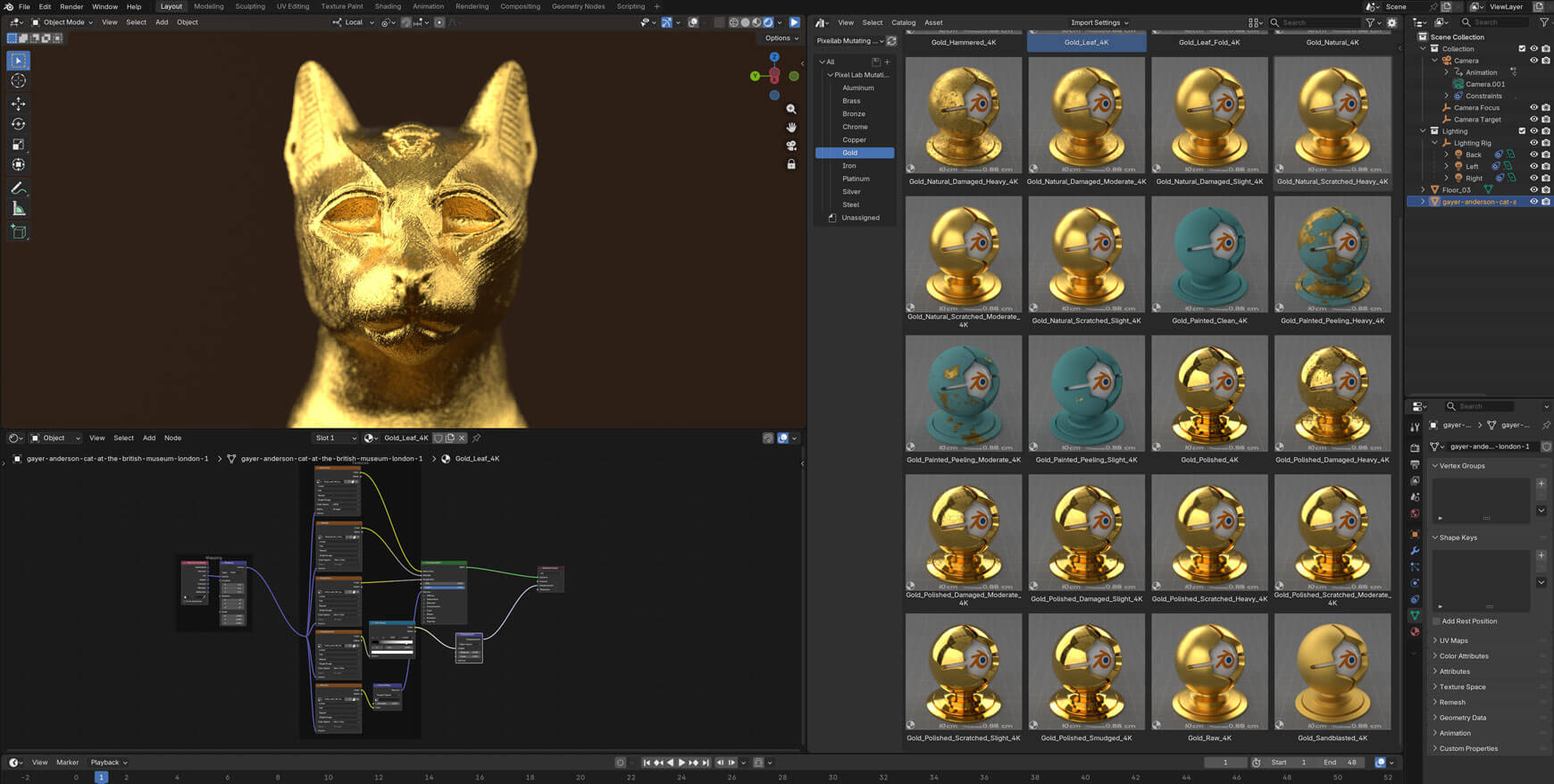Image resolution: width=1554 pixels, height=784 pixels.
Task: Open the Slot 1 material slot dropdown
Action: point(336,438)
